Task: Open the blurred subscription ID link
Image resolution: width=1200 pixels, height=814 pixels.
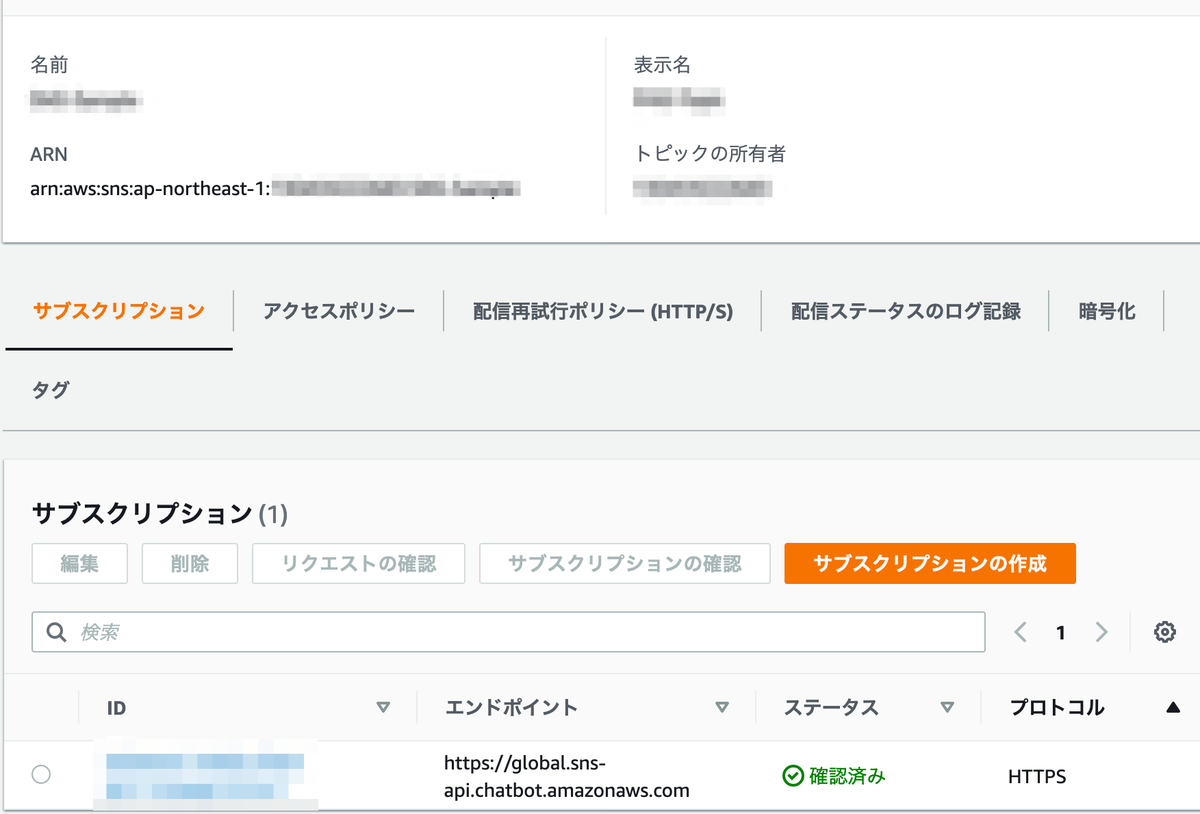Action: 205,776
